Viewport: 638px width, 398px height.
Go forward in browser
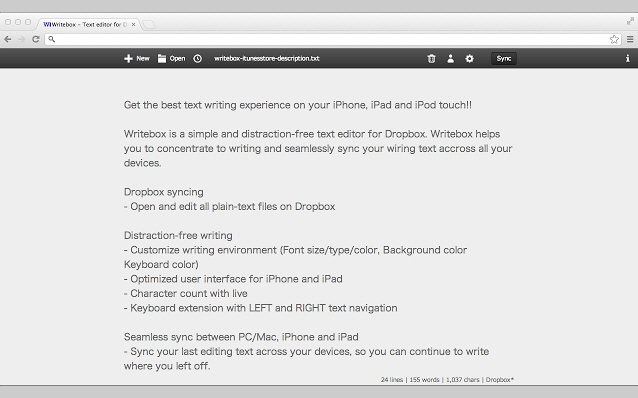(x=22, y=39)
